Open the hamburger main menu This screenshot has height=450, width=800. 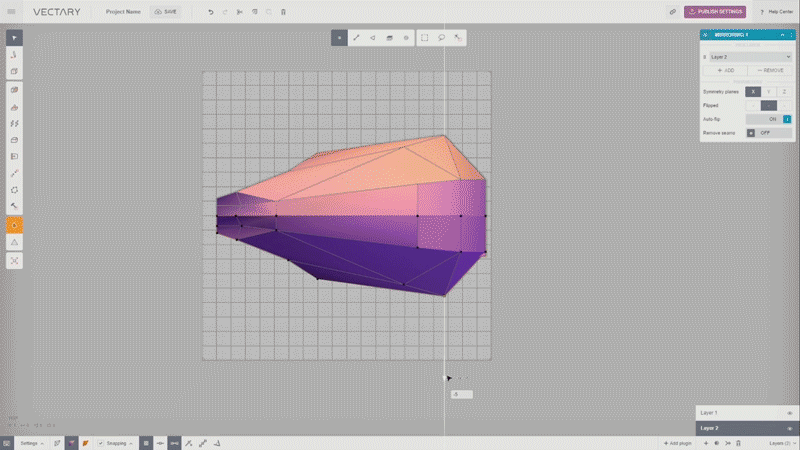[x=11, y=11]
